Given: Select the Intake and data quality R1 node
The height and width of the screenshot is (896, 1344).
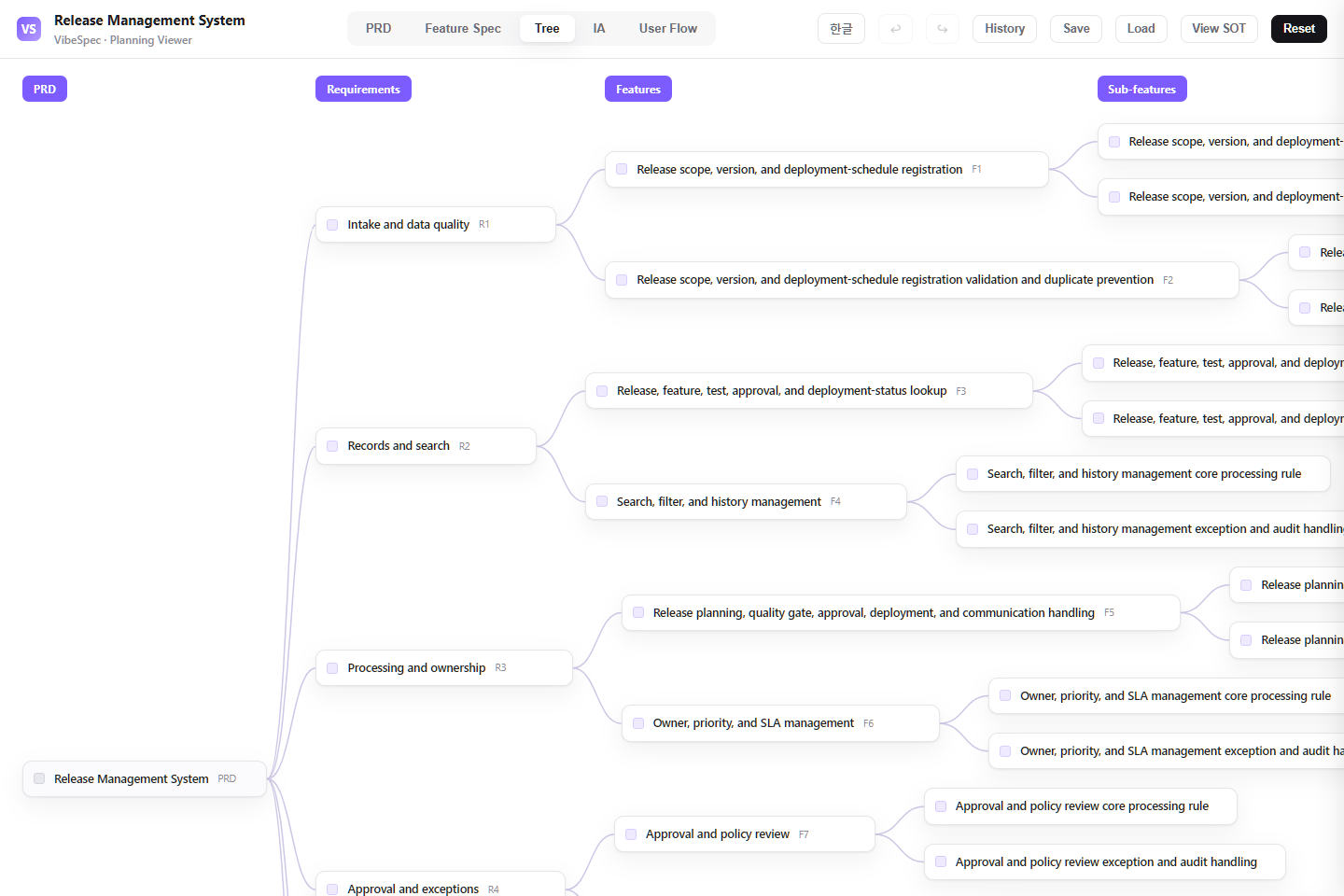Looking at the screenshot, I should 436,225.
